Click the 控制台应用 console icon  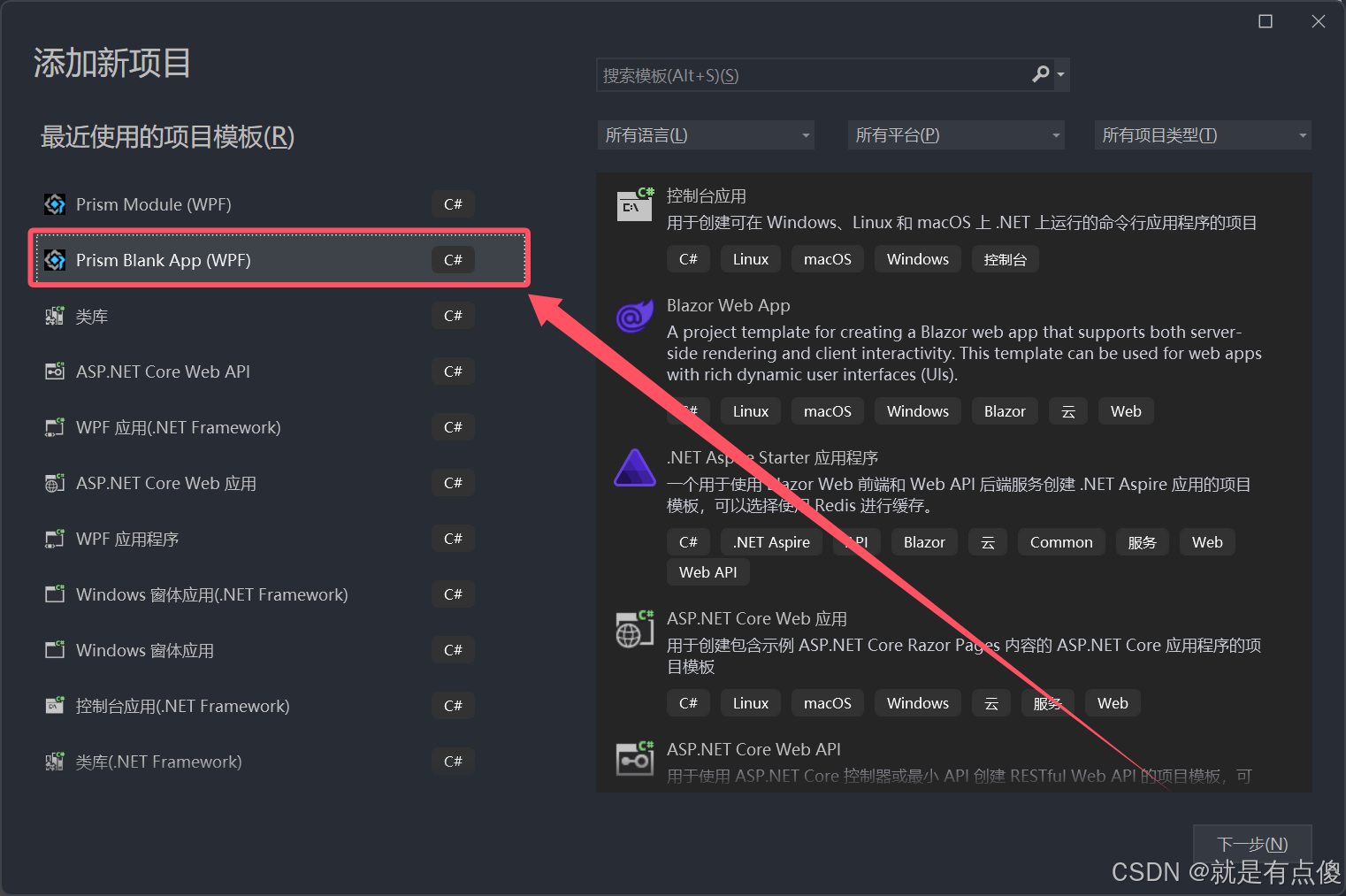coord(634,203)
